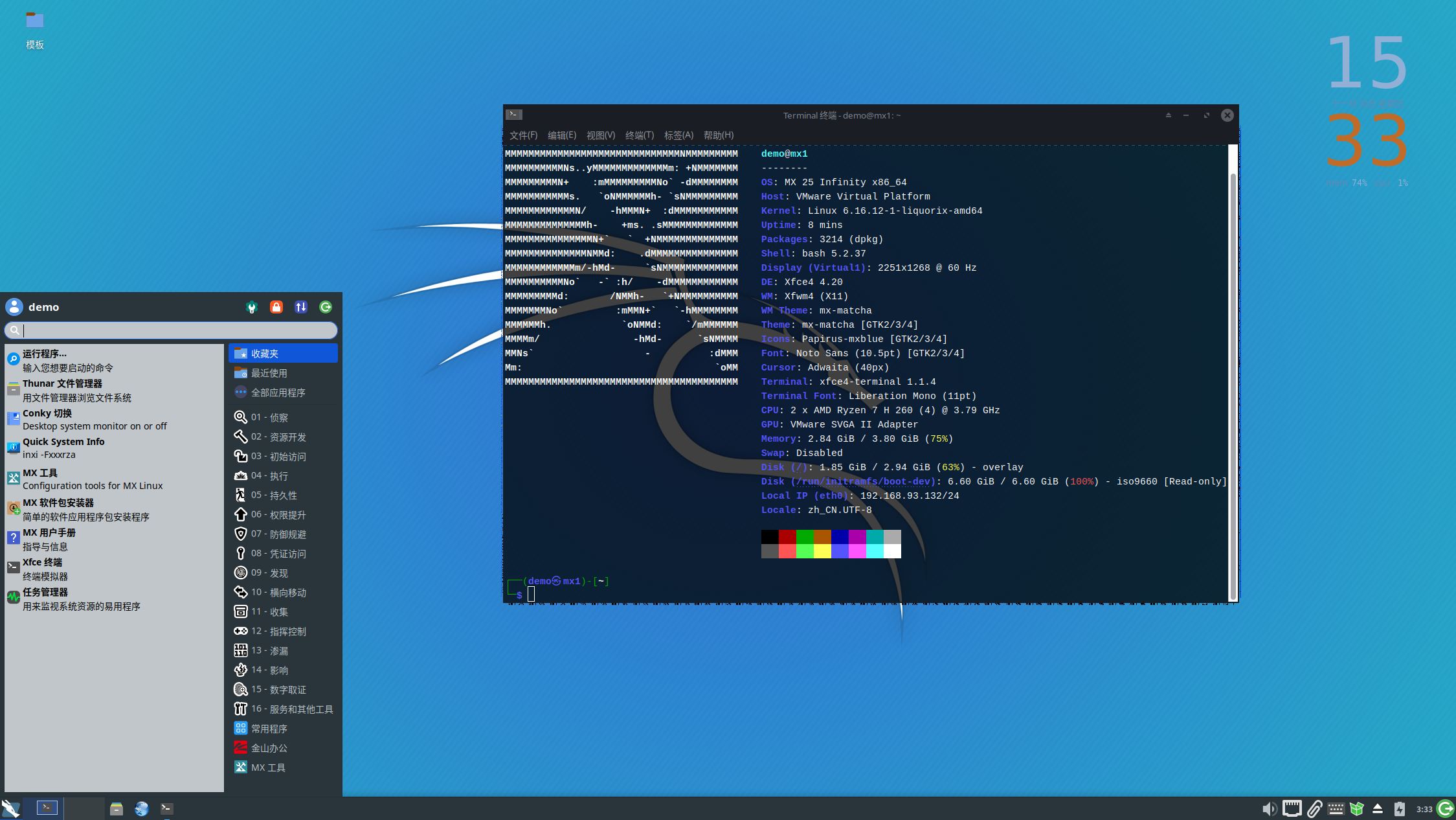
Task: Open the paperclip clipboard icon in the tray
Action: coord(1314,808)
